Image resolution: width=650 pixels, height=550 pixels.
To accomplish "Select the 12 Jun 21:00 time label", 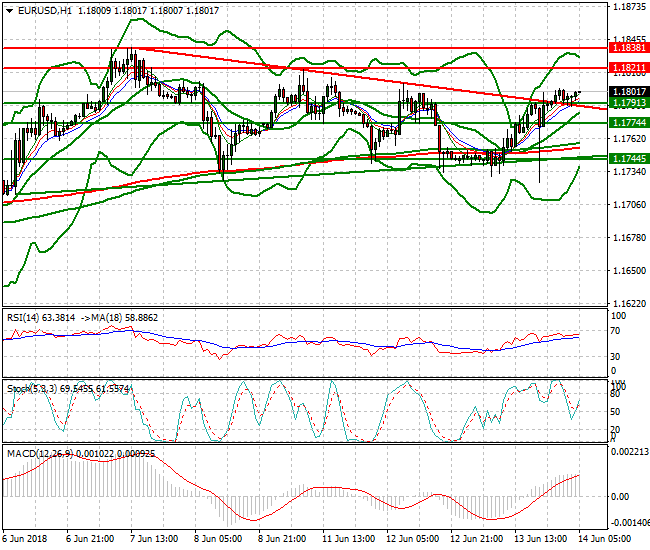I will [476, 539].
